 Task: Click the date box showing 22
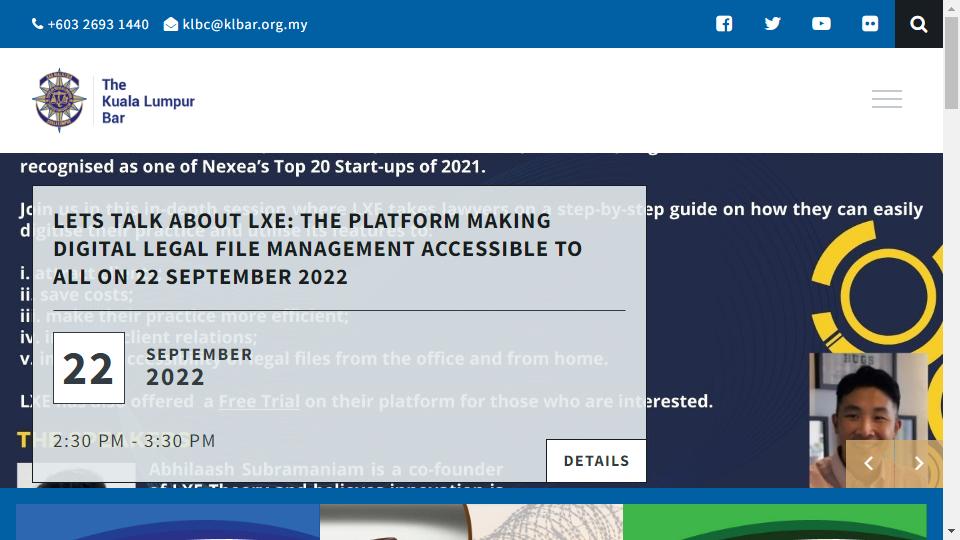(89, 368)
